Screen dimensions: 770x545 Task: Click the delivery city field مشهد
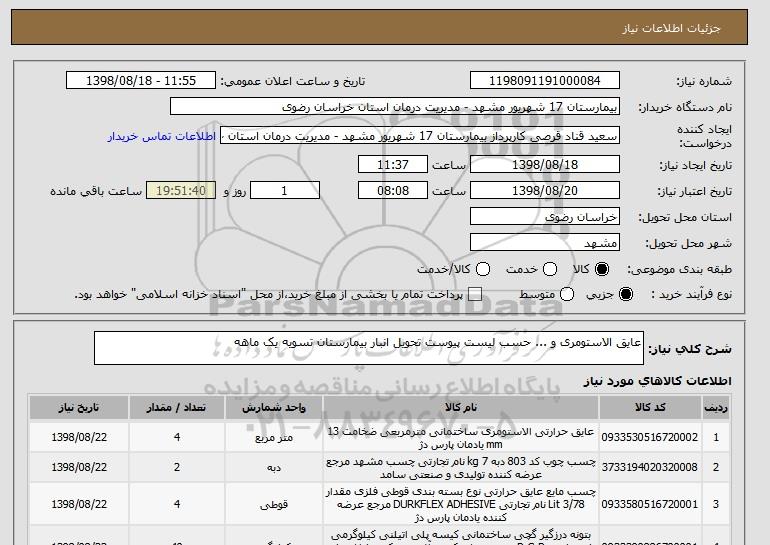pos(545,243)
